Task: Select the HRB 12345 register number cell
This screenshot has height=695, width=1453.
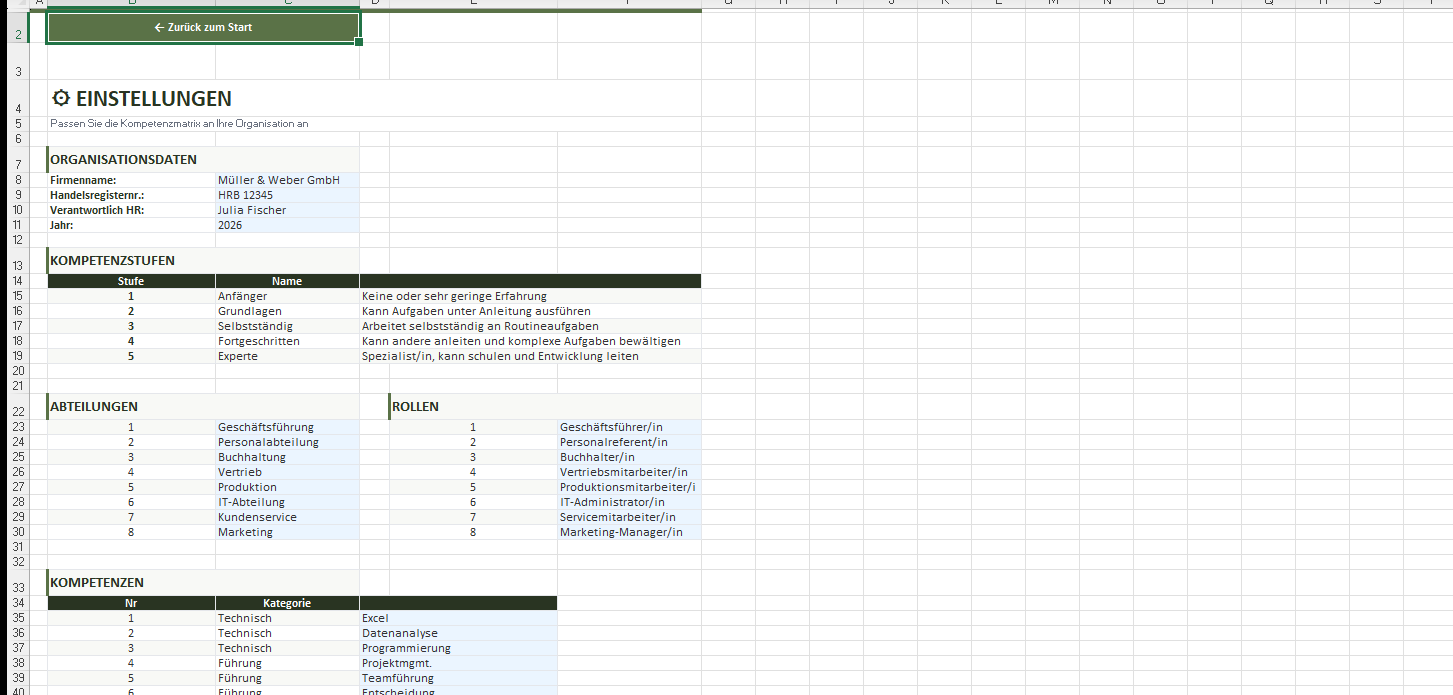Action: (x=286, y=195)
